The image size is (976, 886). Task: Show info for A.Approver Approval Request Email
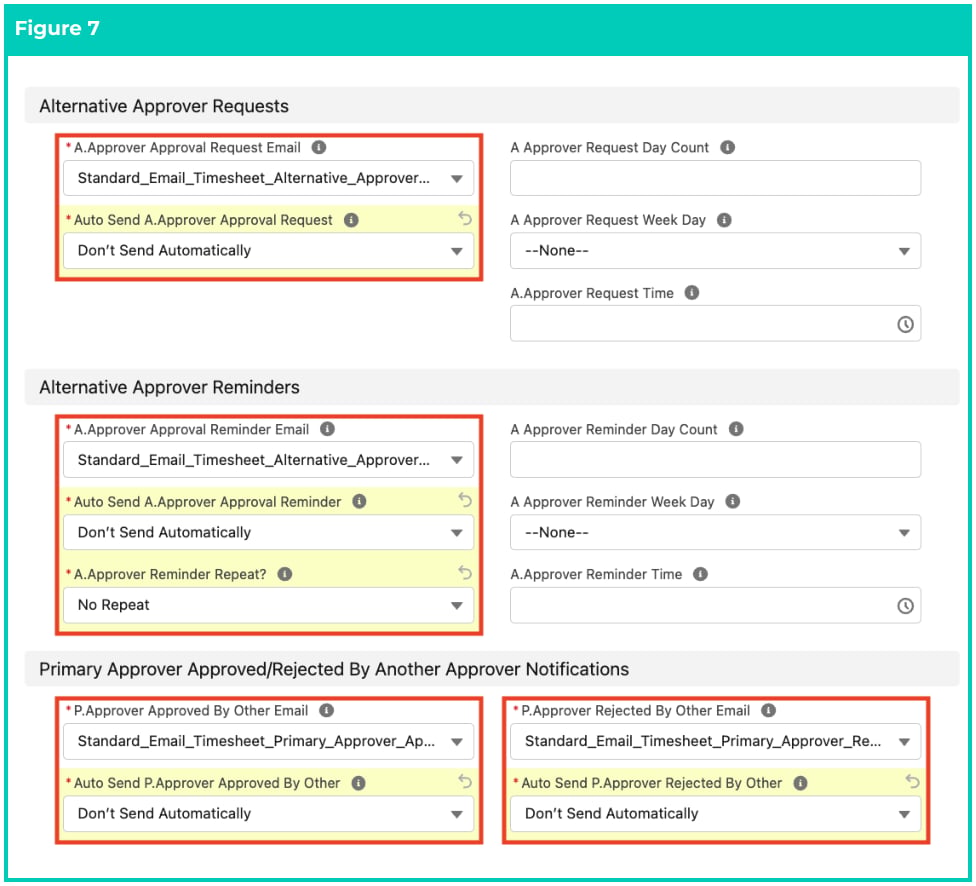point(319,148)
